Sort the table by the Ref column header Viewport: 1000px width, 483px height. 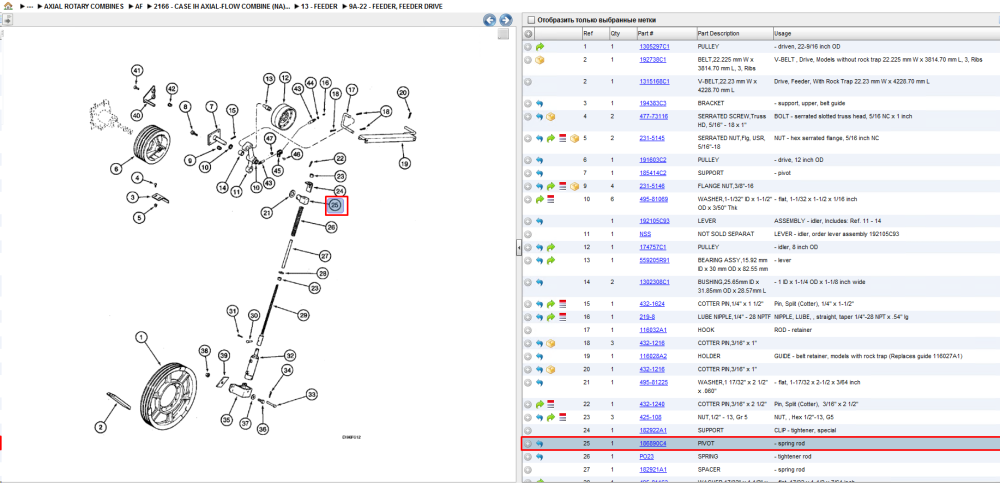[x=588, y=33]
